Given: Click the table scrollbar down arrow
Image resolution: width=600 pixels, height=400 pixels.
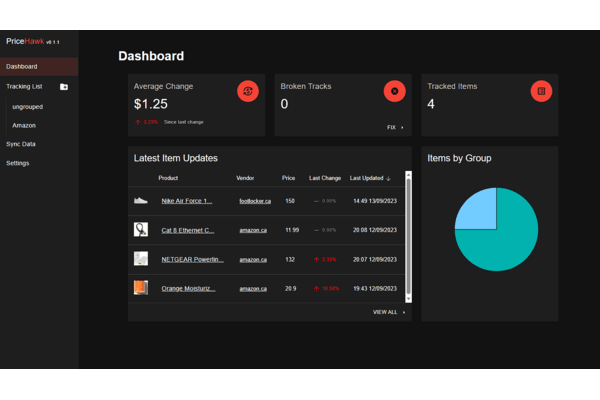Looking at the screenshot, I should [409, 299].
